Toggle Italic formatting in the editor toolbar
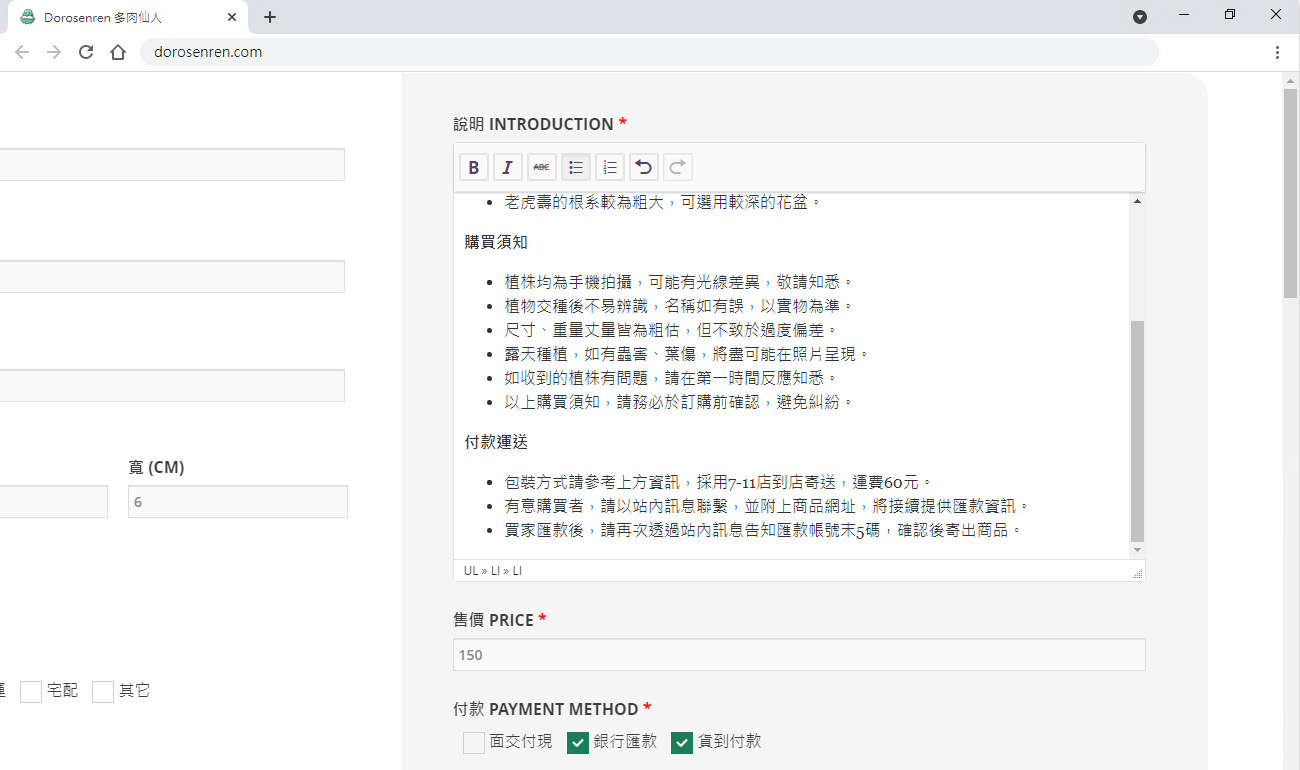This screenshot has width=1300, height=770. [508, 167]
